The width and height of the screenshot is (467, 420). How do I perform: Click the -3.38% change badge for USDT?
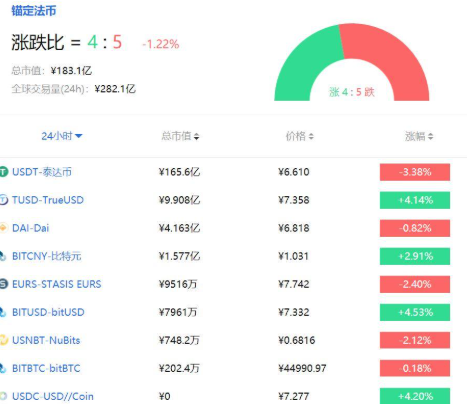415,172
